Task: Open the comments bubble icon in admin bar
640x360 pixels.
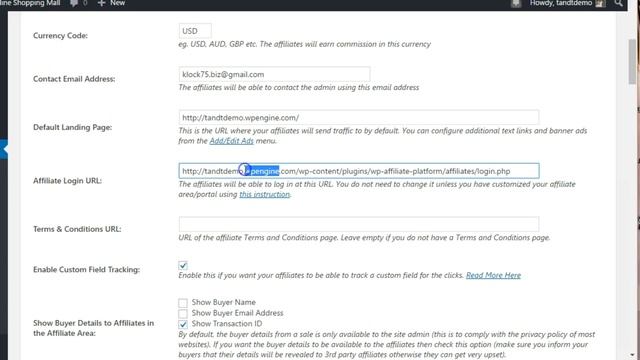Action: (74, 3)
